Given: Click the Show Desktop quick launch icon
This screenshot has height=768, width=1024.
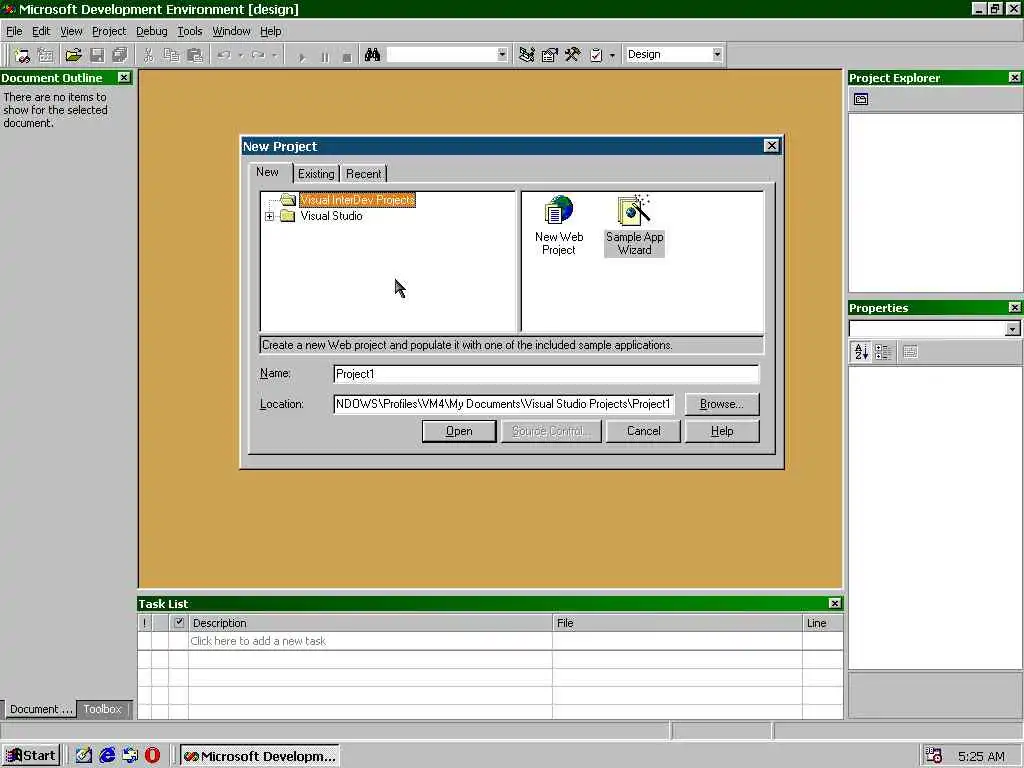Looking at the screenshot, I should tap(84, 756).
